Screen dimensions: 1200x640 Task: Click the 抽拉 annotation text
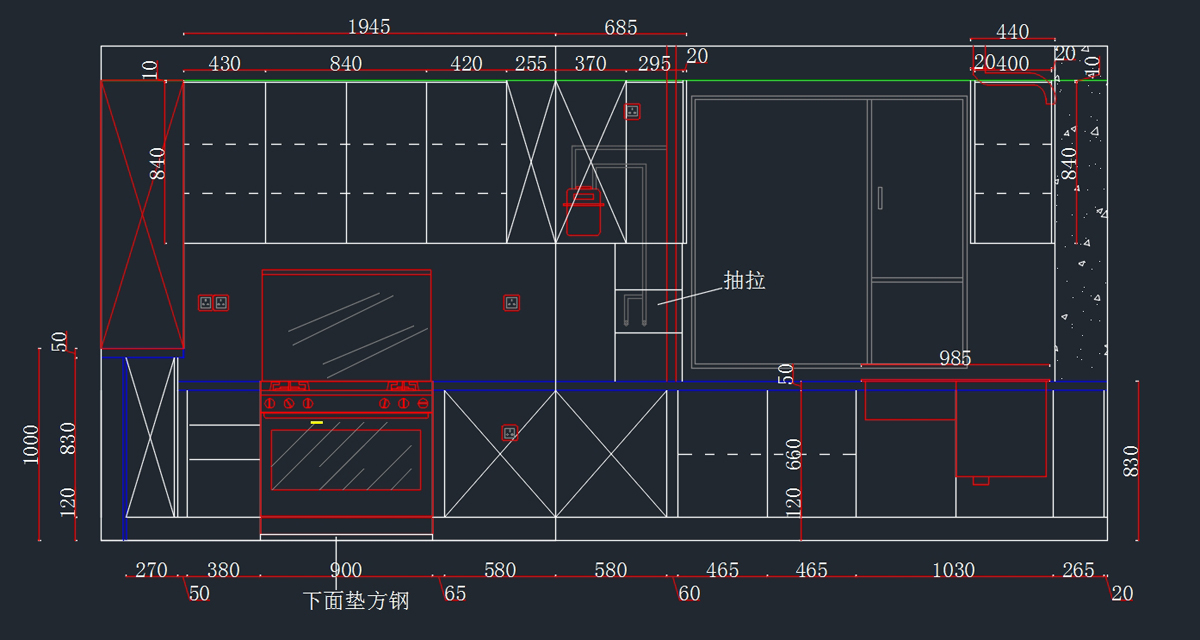click(744, 281)
